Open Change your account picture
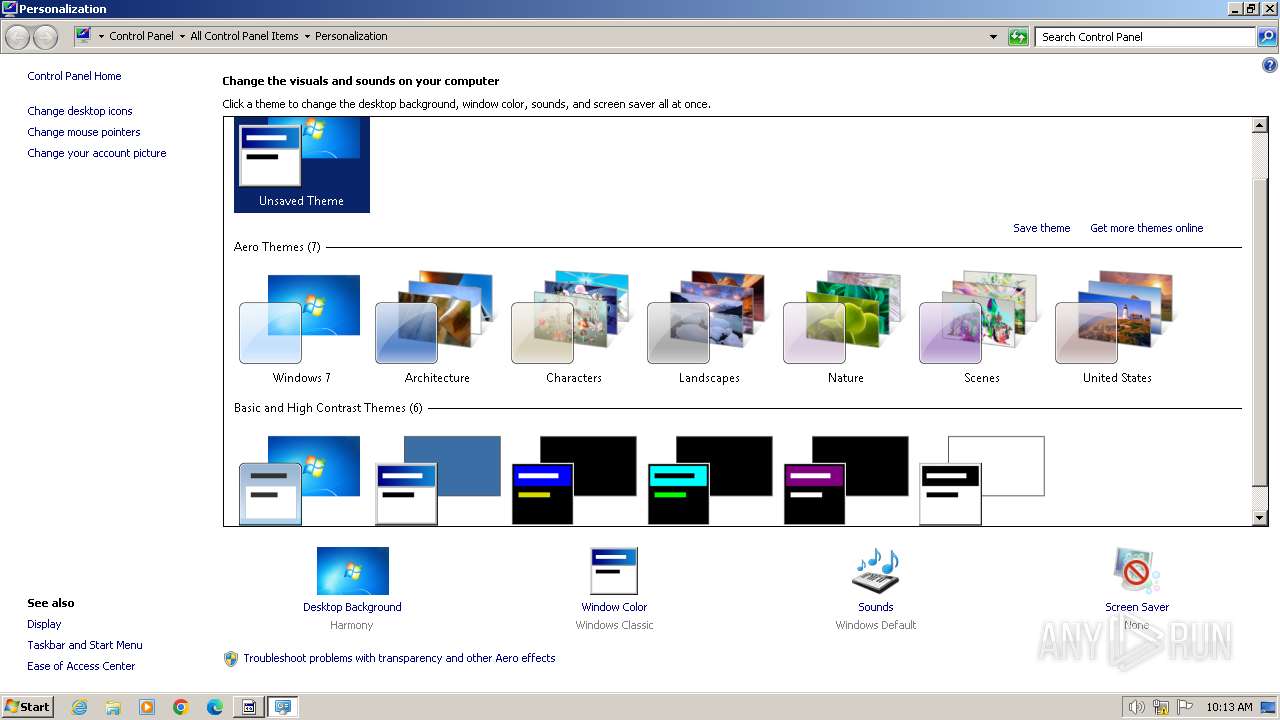Image resolution: width=1280 pixels, height=720 pixels. click(97, 153)
